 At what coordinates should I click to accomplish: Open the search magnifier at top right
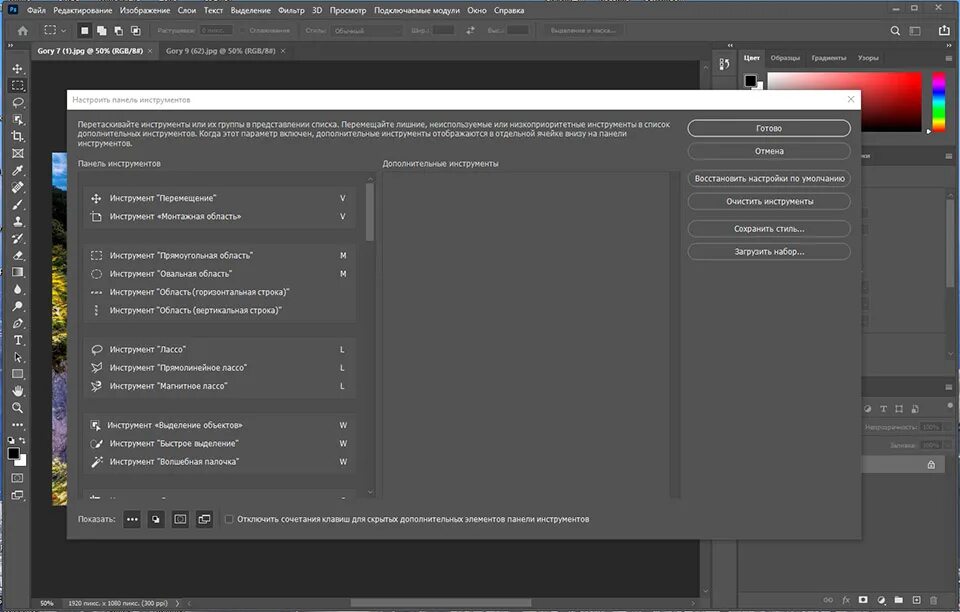click(895, 31)
